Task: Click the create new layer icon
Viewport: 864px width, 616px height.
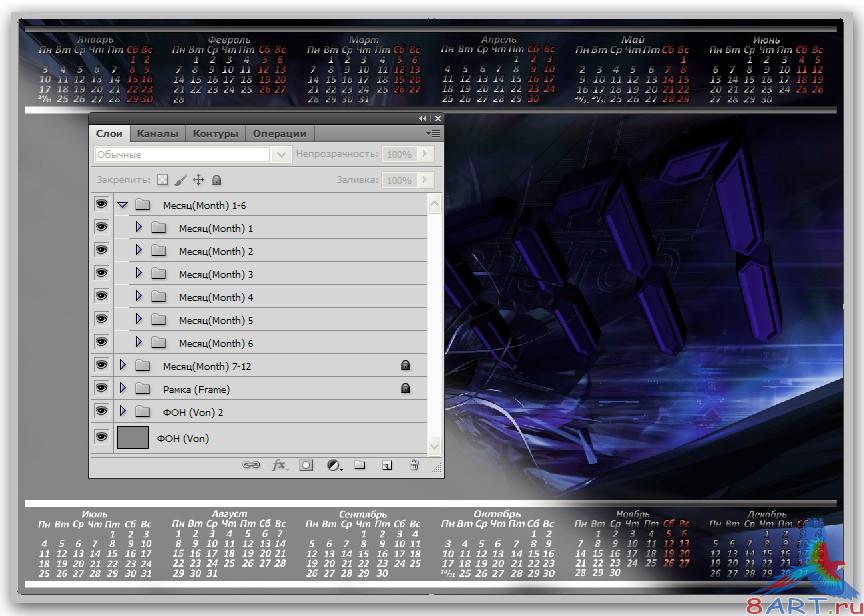Action: click(x=386, y=465)
